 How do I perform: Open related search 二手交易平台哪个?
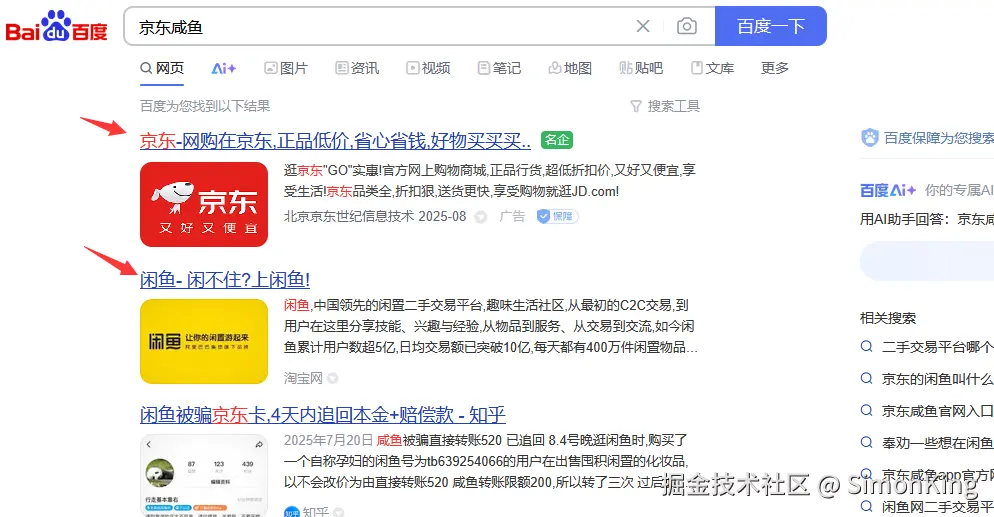coord(937,347)
